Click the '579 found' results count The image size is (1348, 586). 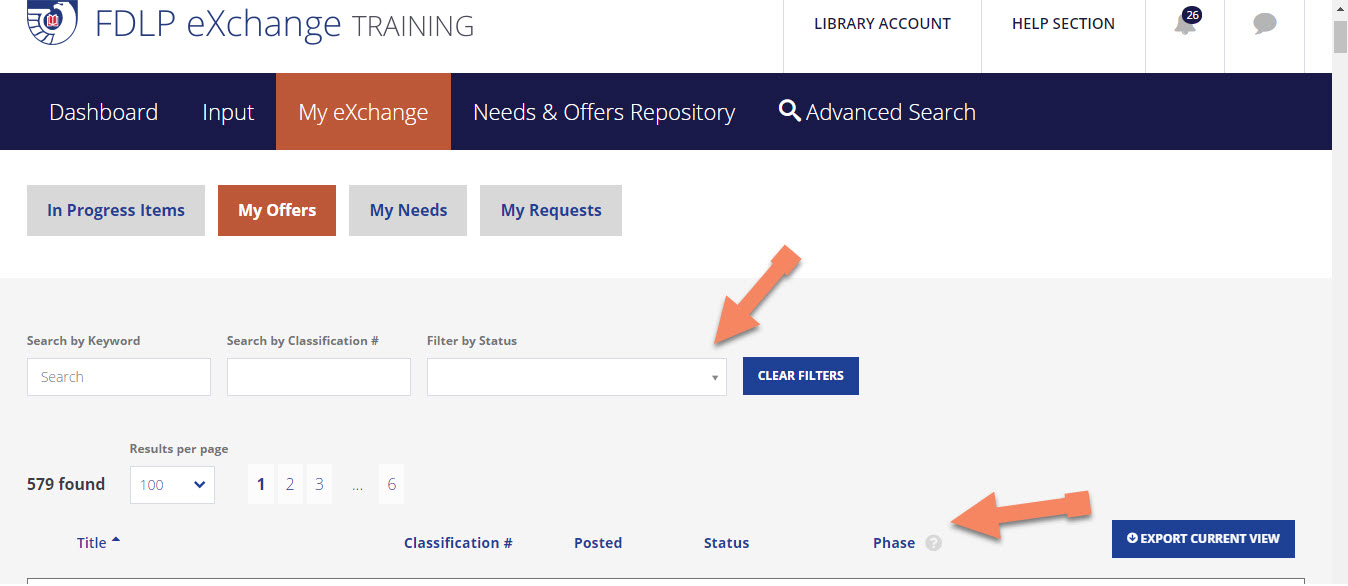point(66,484)
